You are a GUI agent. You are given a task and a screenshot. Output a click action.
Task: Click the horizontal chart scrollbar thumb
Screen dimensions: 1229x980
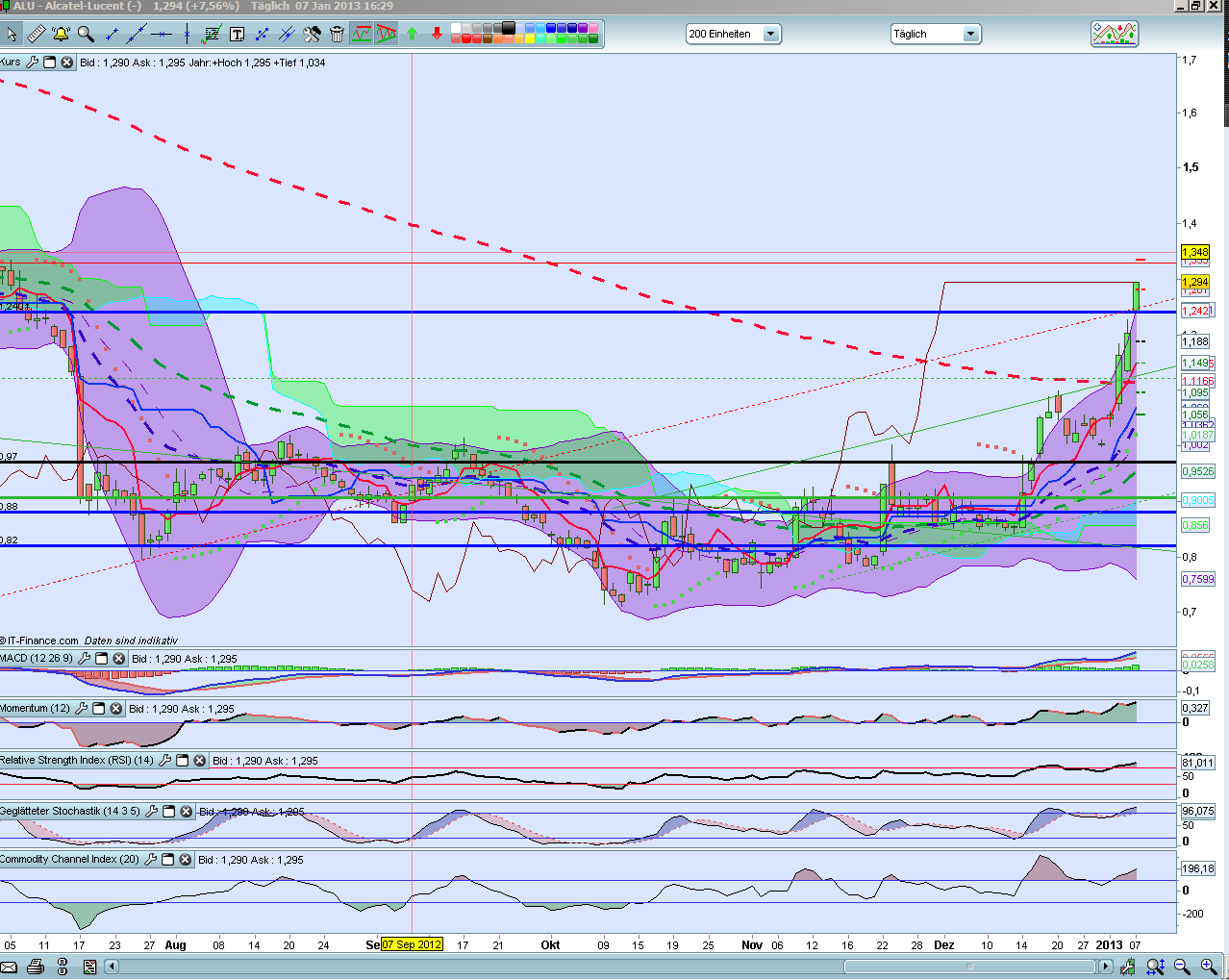pyautogui.click(x=969, y=967)
